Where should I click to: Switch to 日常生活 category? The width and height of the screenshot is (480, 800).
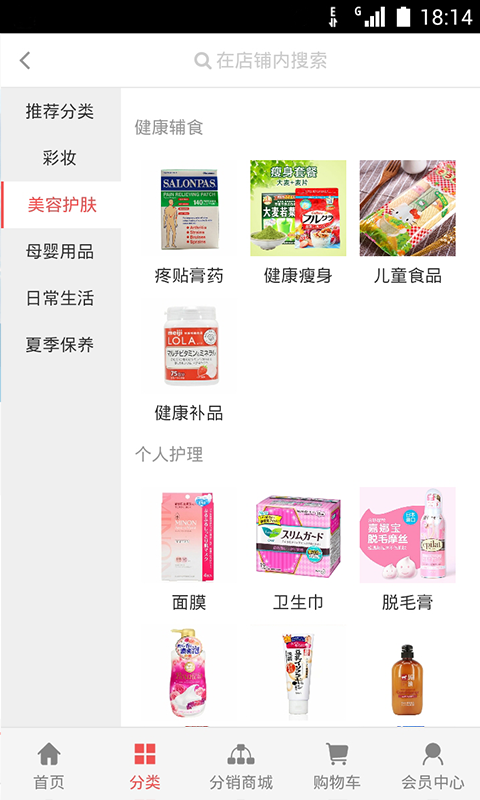pos(60,298)
